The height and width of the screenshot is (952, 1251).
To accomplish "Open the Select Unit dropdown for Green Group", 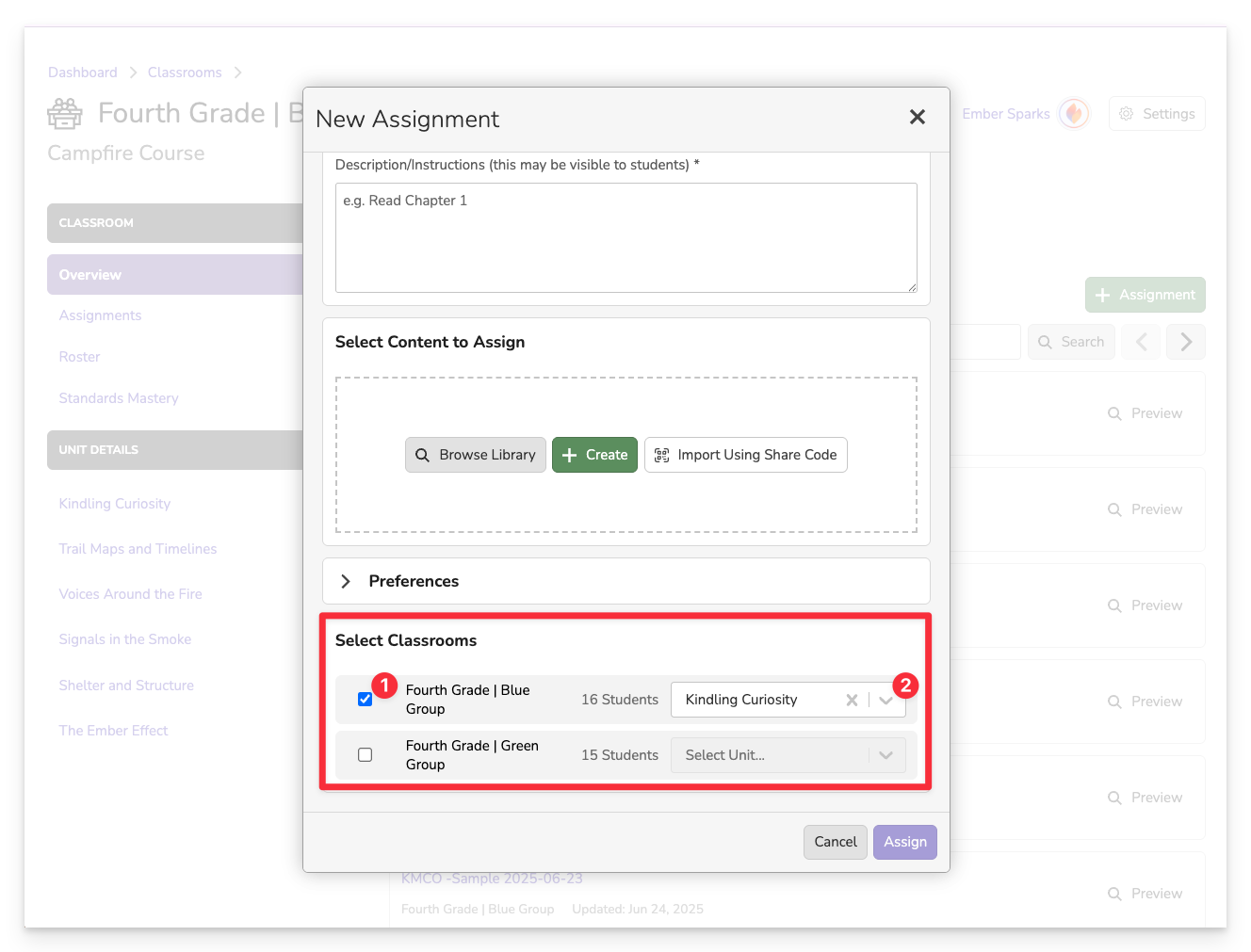I will (x=885, y=755).
